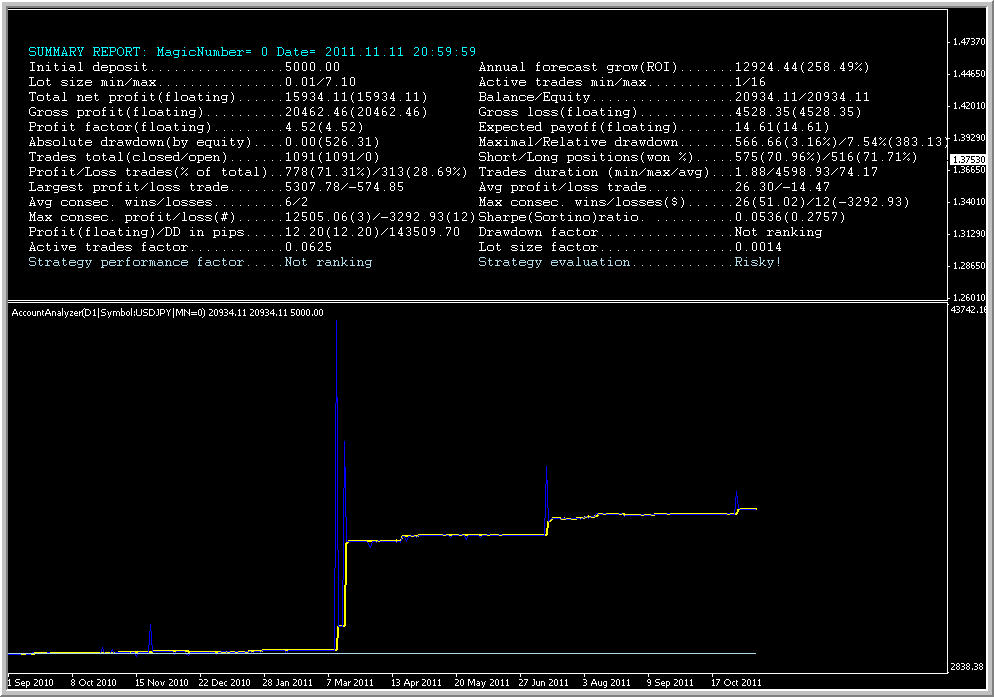Select Trades total(closed/open) 1091 line
This screenshot has width=994, height=697.
[x=204, y=157]
